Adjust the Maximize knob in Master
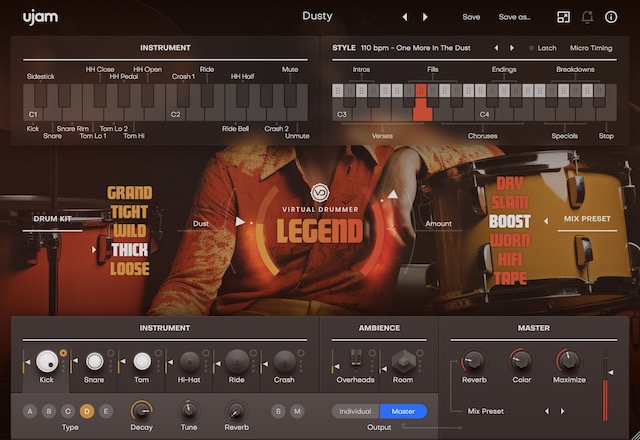The height and width of the screenshot is (440, 640). click(568, 361)
